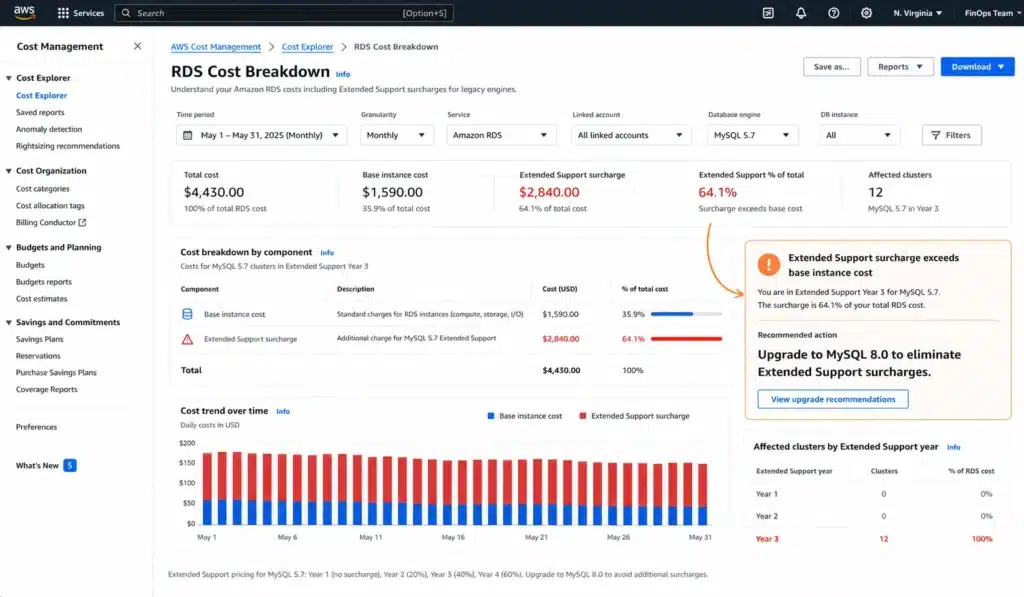
Task: Collapse the Cost Organization section
Action: point(8,171)
